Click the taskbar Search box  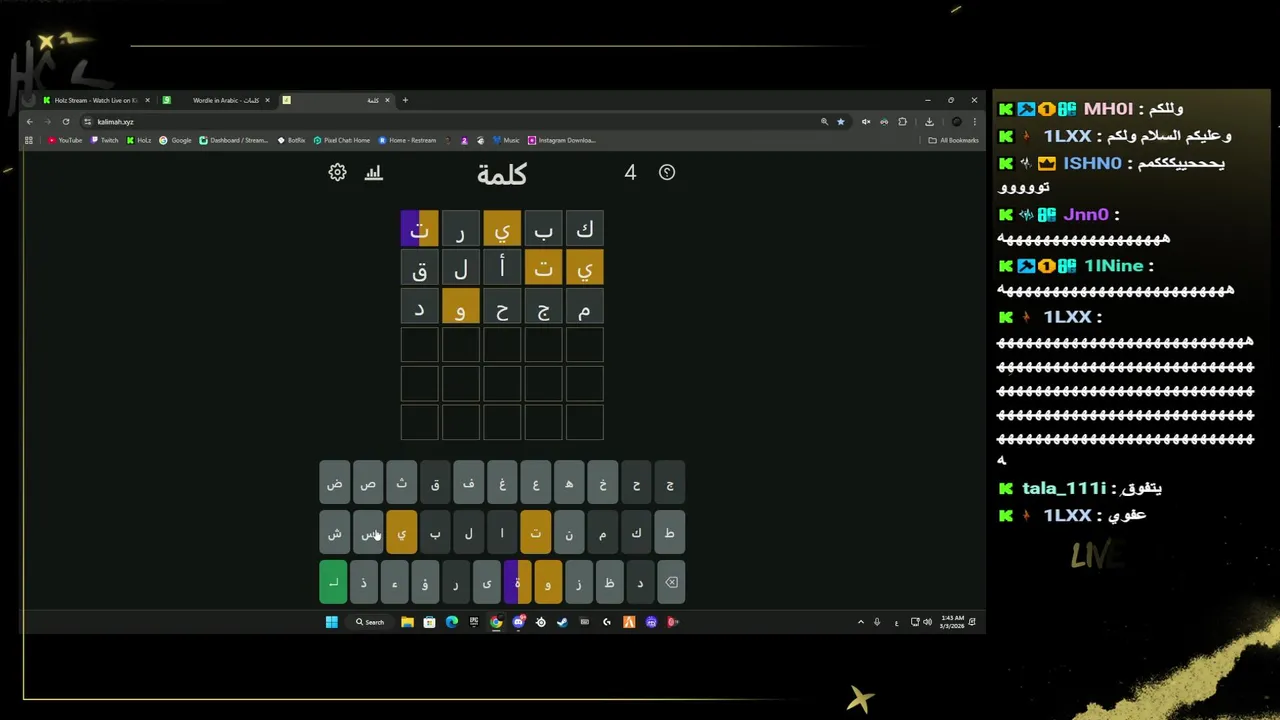point(370,622)
